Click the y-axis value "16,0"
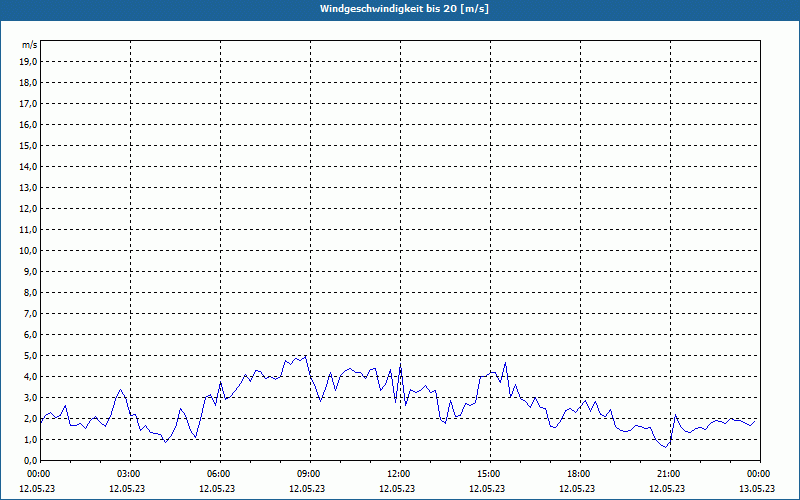The height and width of the screenshot is (500, 800). (x=28, y=124)
